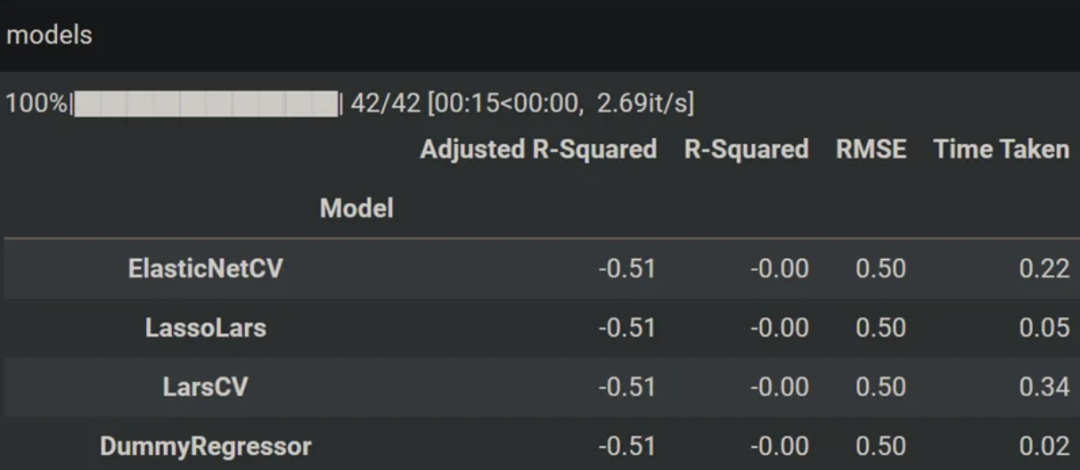Image resolution: width=1080 pixels, height=470 pixels.
Task: Click the 100% progress label
Action: pos(37,103)
